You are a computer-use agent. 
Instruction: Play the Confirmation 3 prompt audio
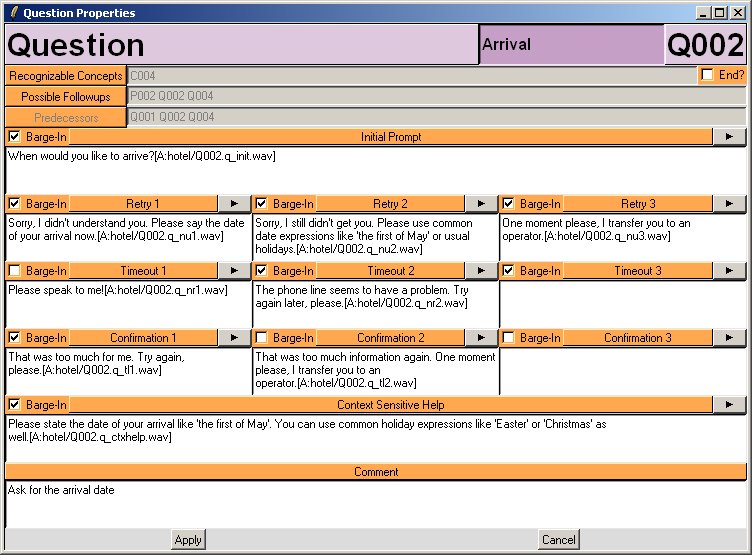click(729, 338)
